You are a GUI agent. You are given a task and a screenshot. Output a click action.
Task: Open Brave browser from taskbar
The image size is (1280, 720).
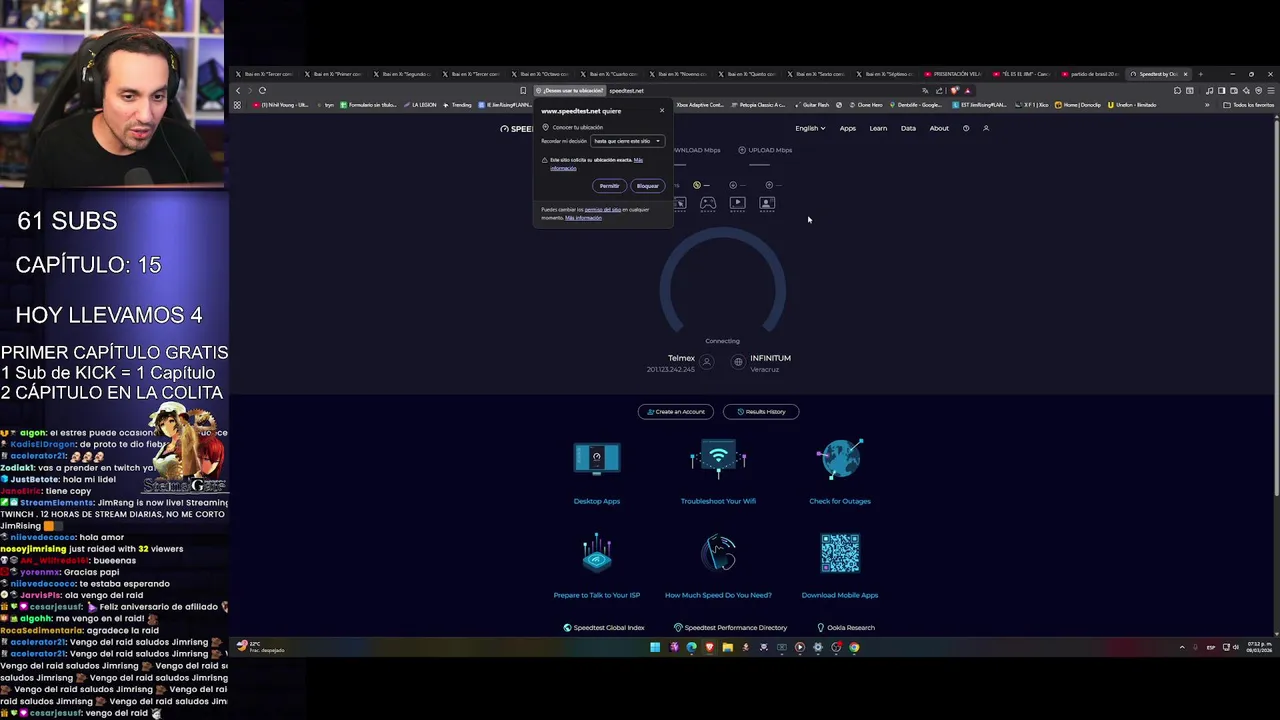[x=709, y=647]
